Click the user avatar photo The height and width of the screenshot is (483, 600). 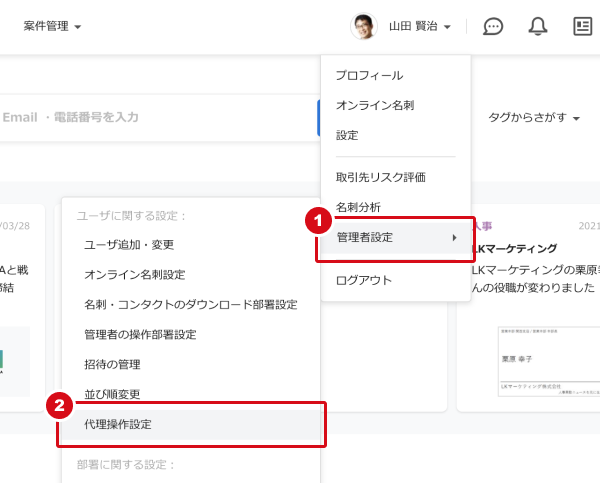click(364, 26)
